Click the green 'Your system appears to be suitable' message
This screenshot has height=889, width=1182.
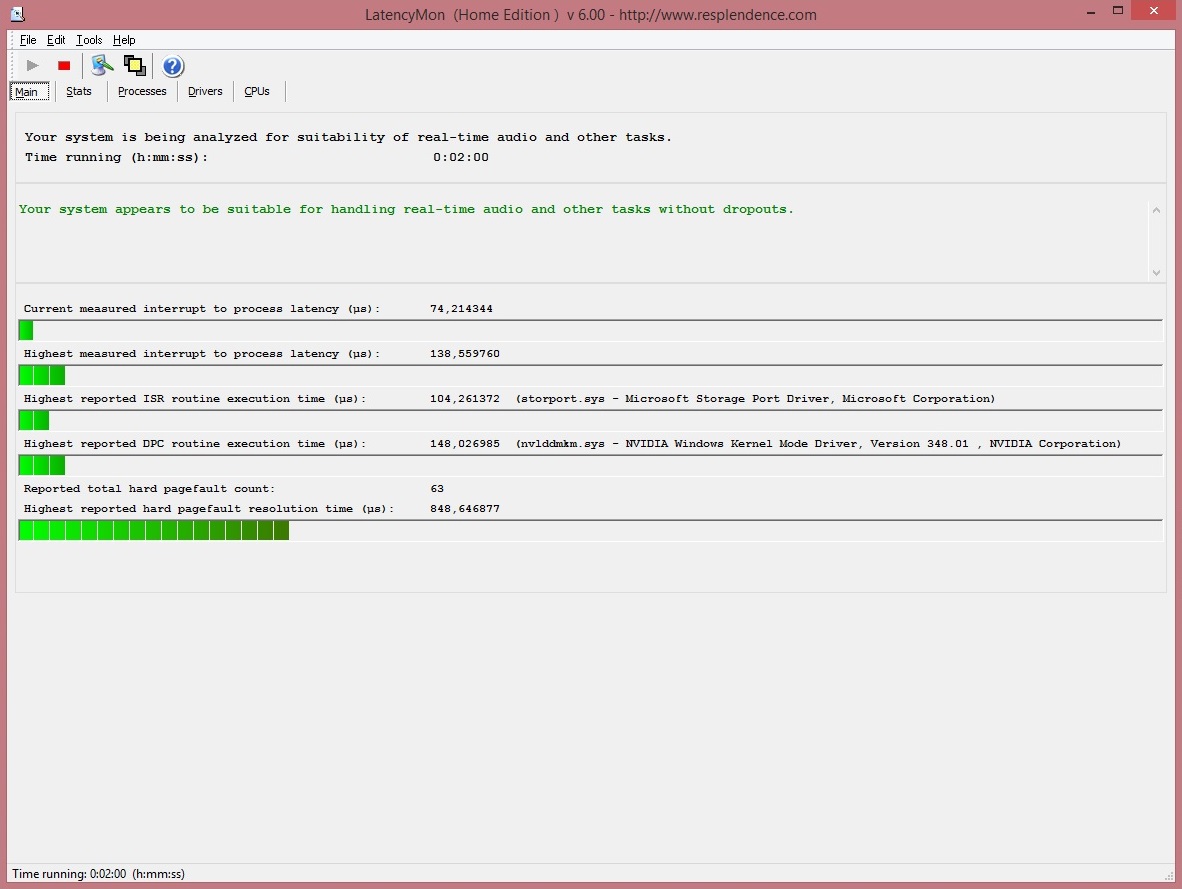(406, 209)
